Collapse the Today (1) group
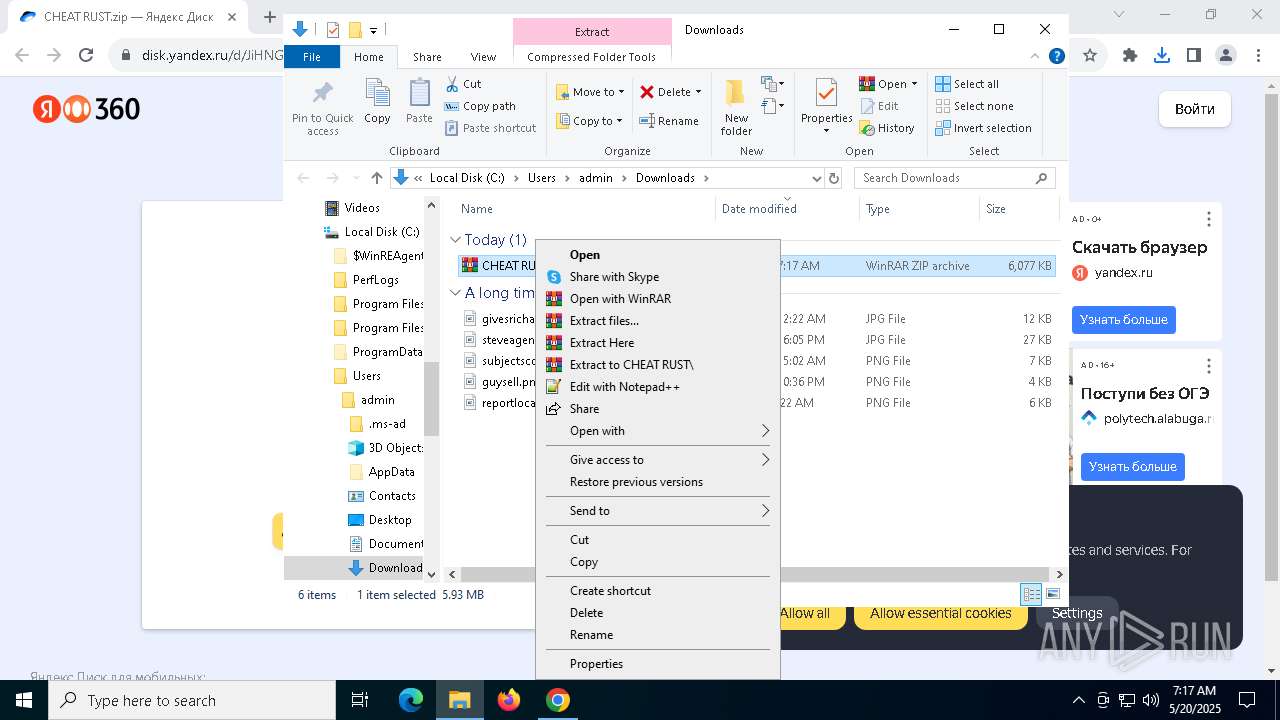The image size is (1280, 720). pos(455,240)
